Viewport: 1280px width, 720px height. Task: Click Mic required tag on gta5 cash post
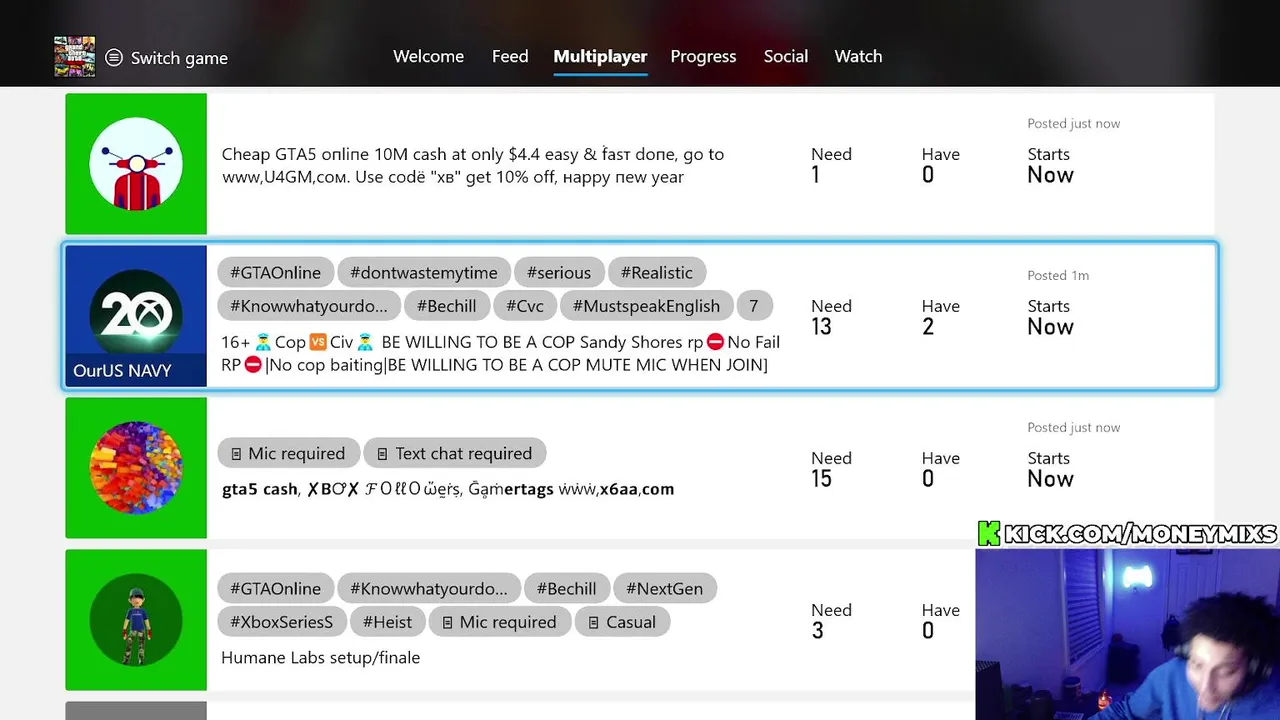[288, 454]
